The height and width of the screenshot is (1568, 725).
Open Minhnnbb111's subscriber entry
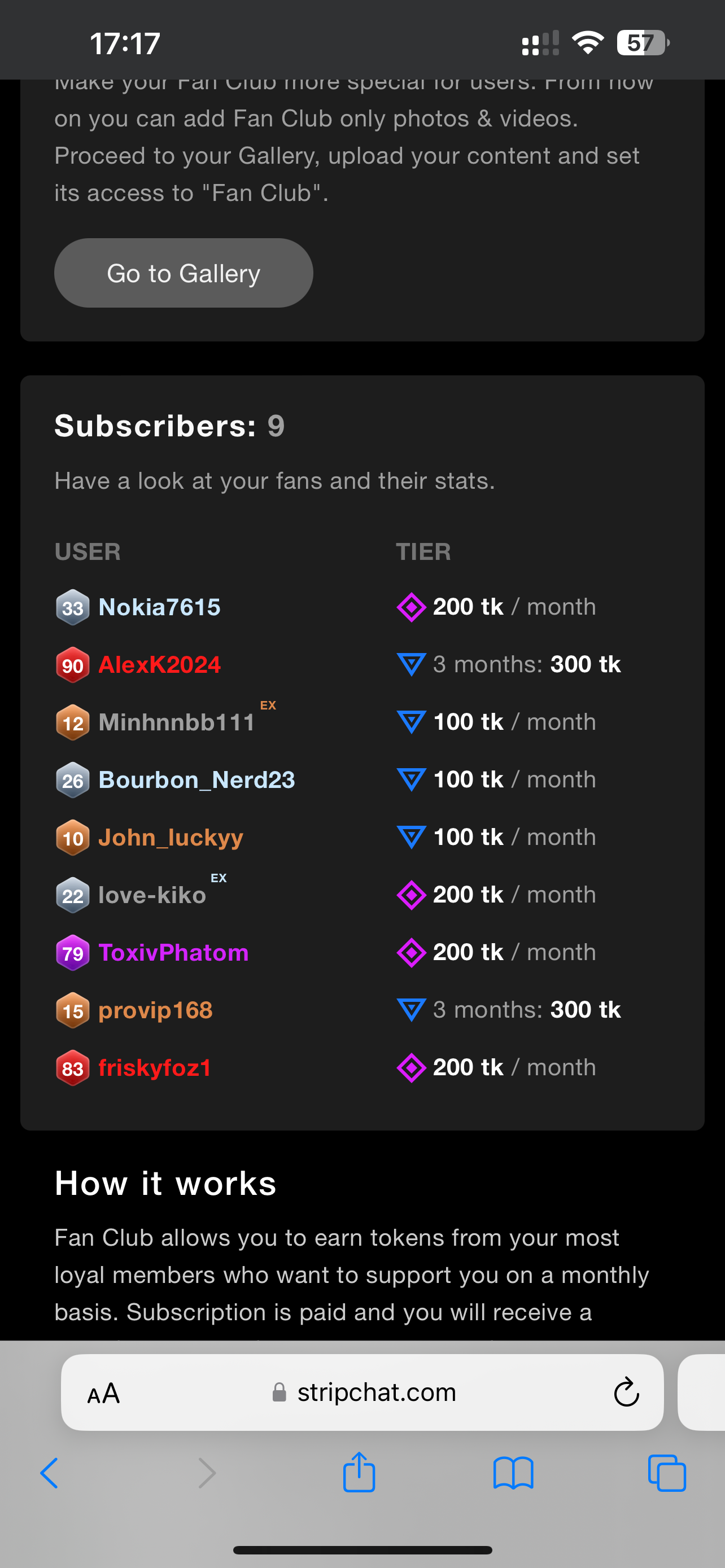tap(177, 722)
